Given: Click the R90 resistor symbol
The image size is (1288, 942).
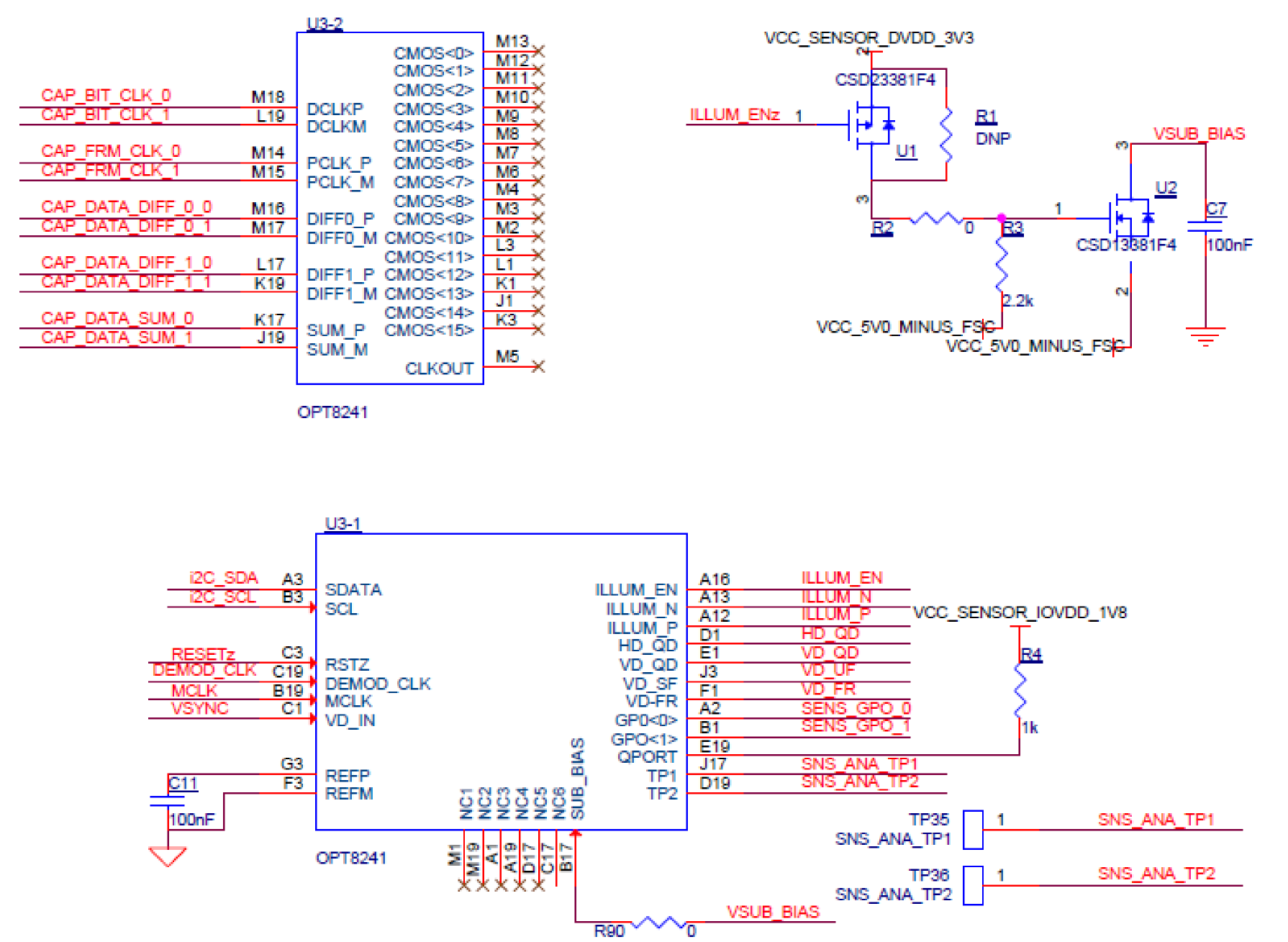Looking at the screenshot, I should [x=658, y=922].
